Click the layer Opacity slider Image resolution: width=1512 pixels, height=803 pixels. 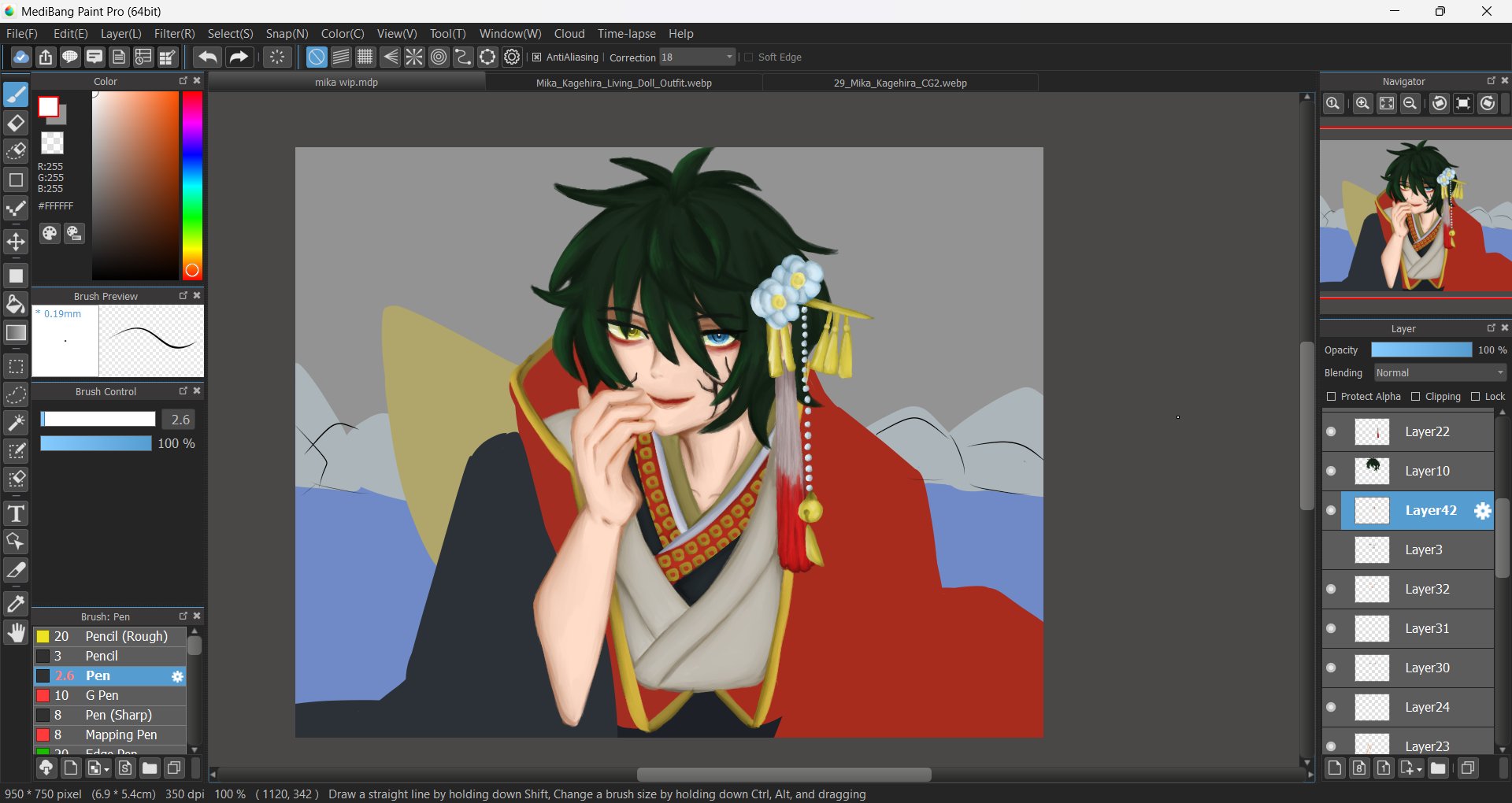click(x=1421, y=350)
